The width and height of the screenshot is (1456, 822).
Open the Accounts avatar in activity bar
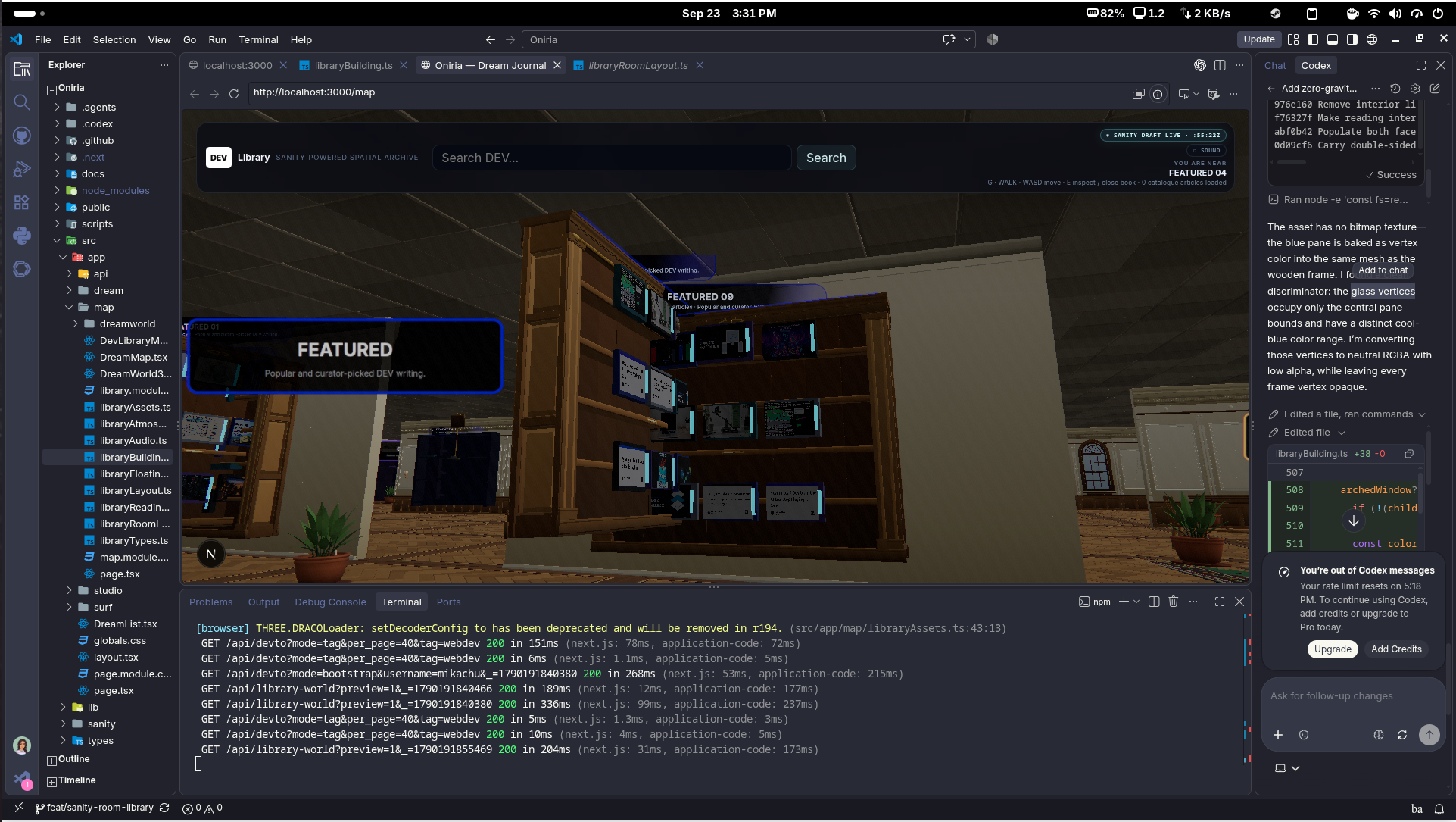pos(22,745)
